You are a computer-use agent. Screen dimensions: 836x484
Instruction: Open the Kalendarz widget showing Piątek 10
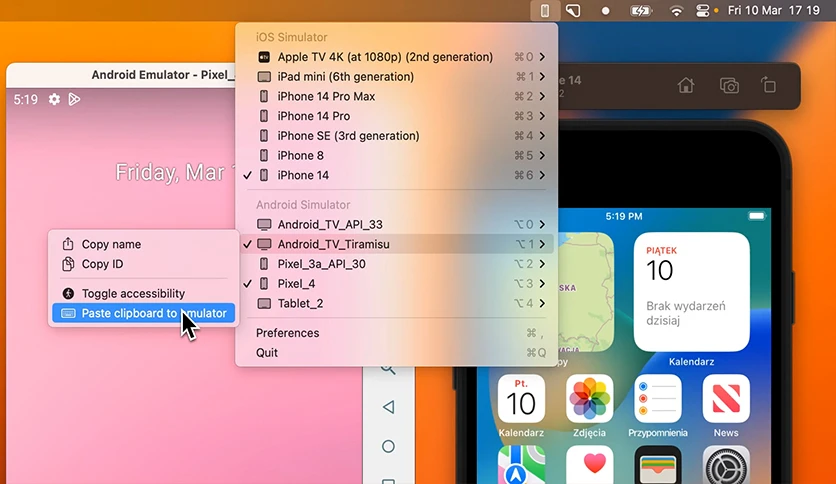point(692,292)
